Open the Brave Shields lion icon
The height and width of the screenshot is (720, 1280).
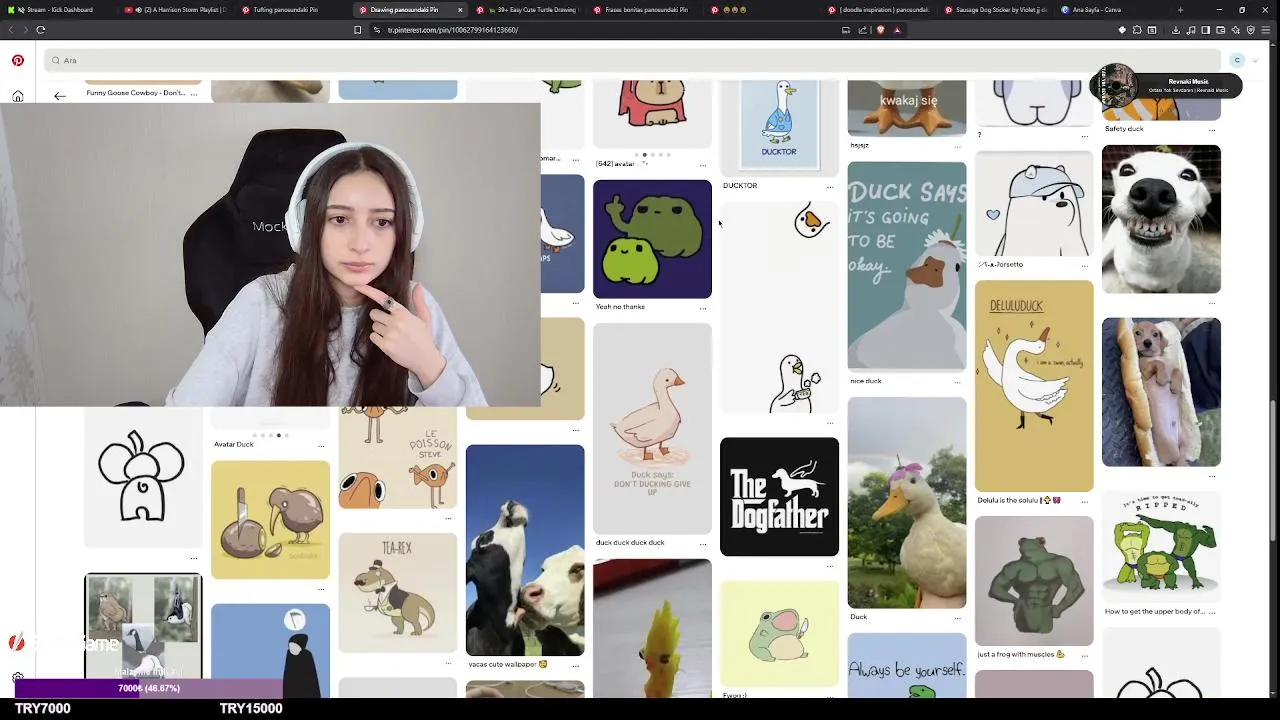click(x=881, y=30)
